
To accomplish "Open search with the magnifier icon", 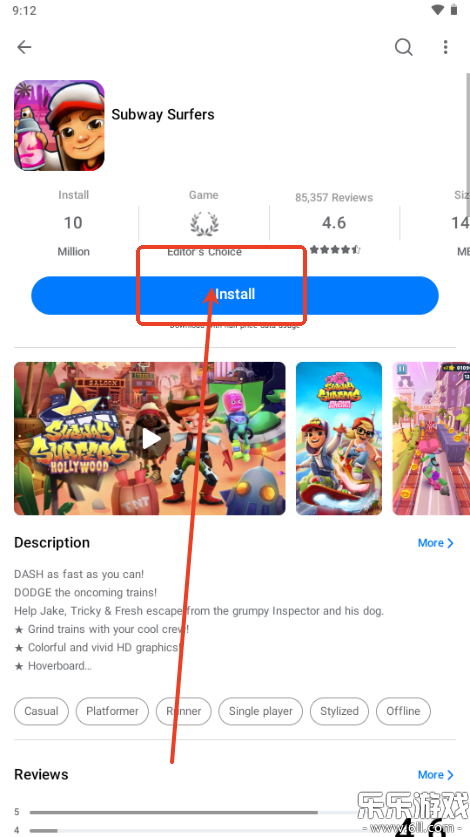I will click(404, 47).
